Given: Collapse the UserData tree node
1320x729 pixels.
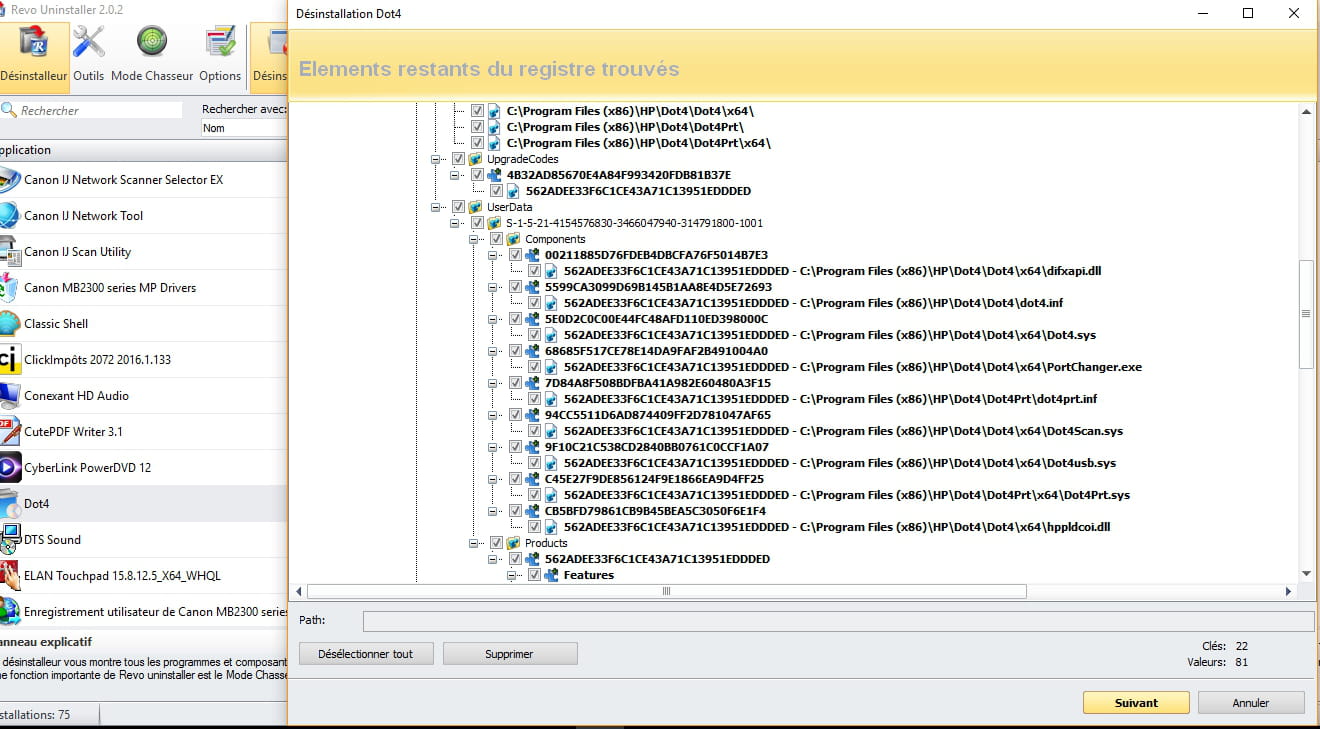Looking at the screenshot, I should coord(436,207).
